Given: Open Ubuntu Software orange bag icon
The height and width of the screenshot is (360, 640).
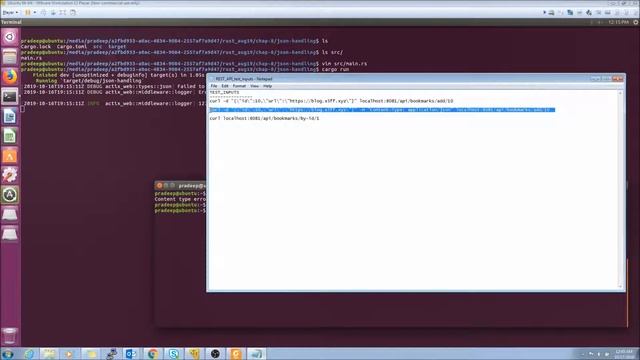Looking at the screenshot, I should 10,156.
